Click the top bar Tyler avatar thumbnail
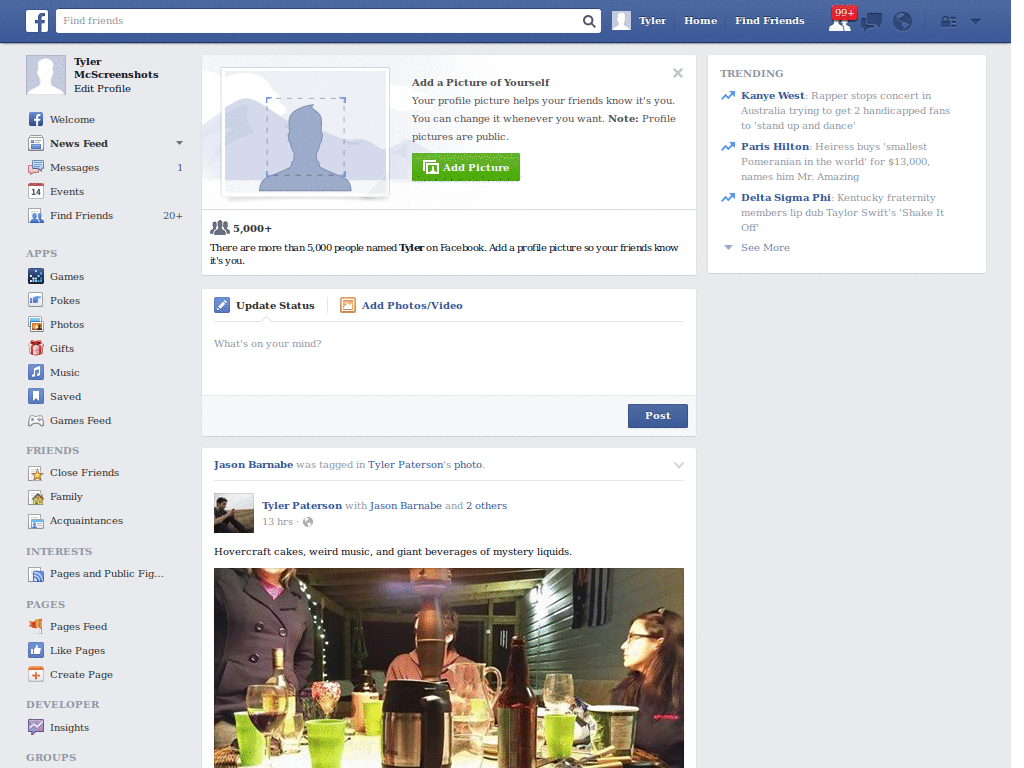 click(621, 21)
